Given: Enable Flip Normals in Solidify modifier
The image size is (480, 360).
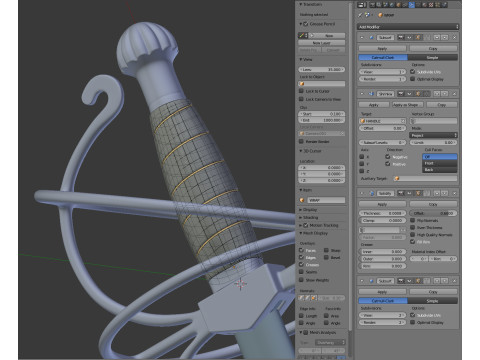Looking at the screenshot, I should tap(412, 220).
